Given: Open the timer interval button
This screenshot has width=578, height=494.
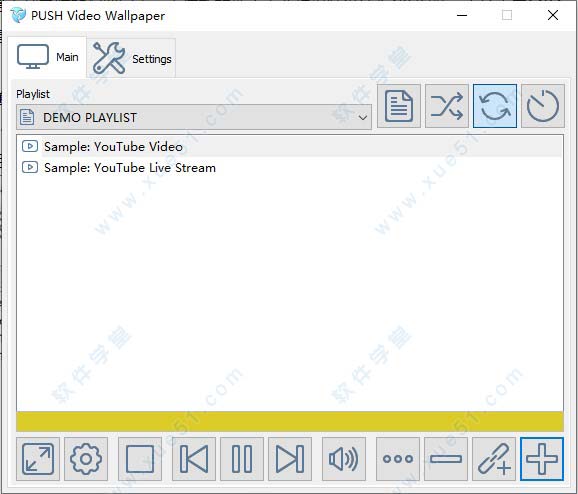Looking at the screenshot, I should tap(543, 106).
